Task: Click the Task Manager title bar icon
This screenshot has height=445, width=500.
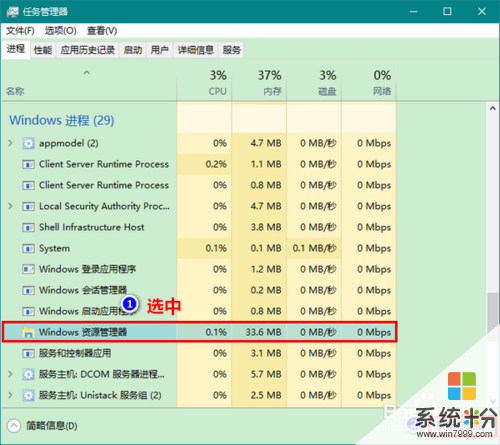Action: pos(13,12)
